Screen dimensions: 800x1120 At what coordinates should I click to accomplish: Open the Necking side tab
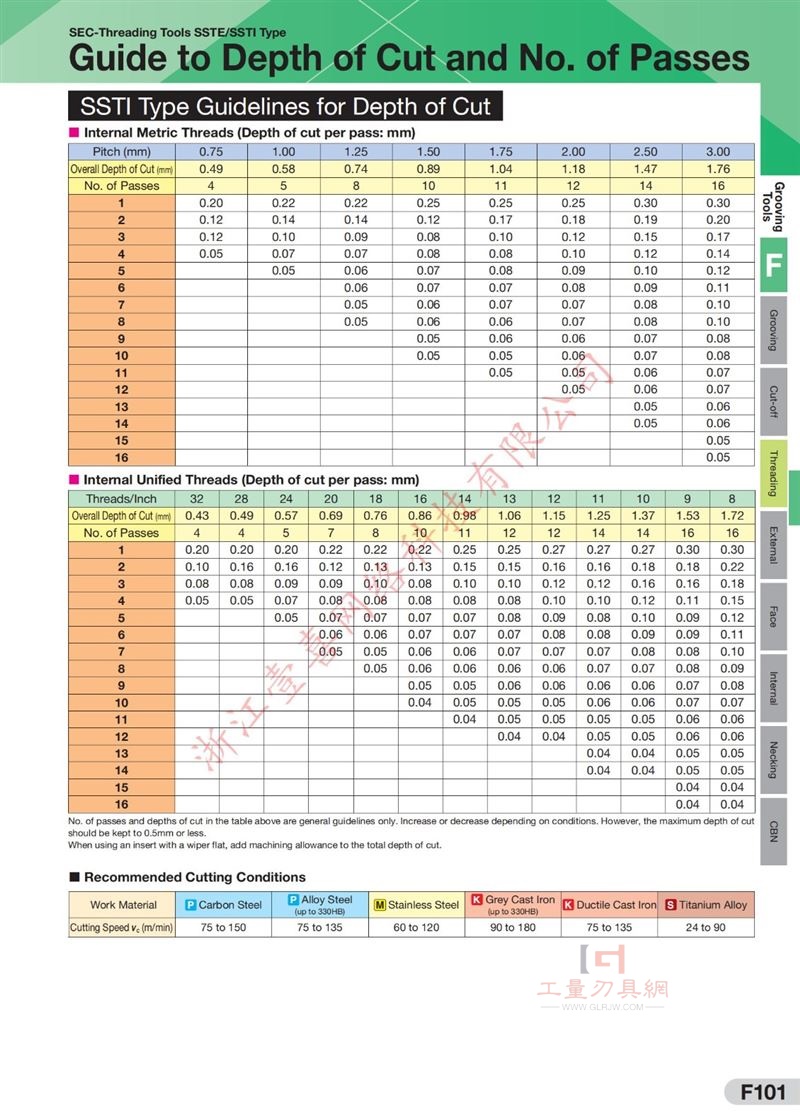click(x=773, y=759)
